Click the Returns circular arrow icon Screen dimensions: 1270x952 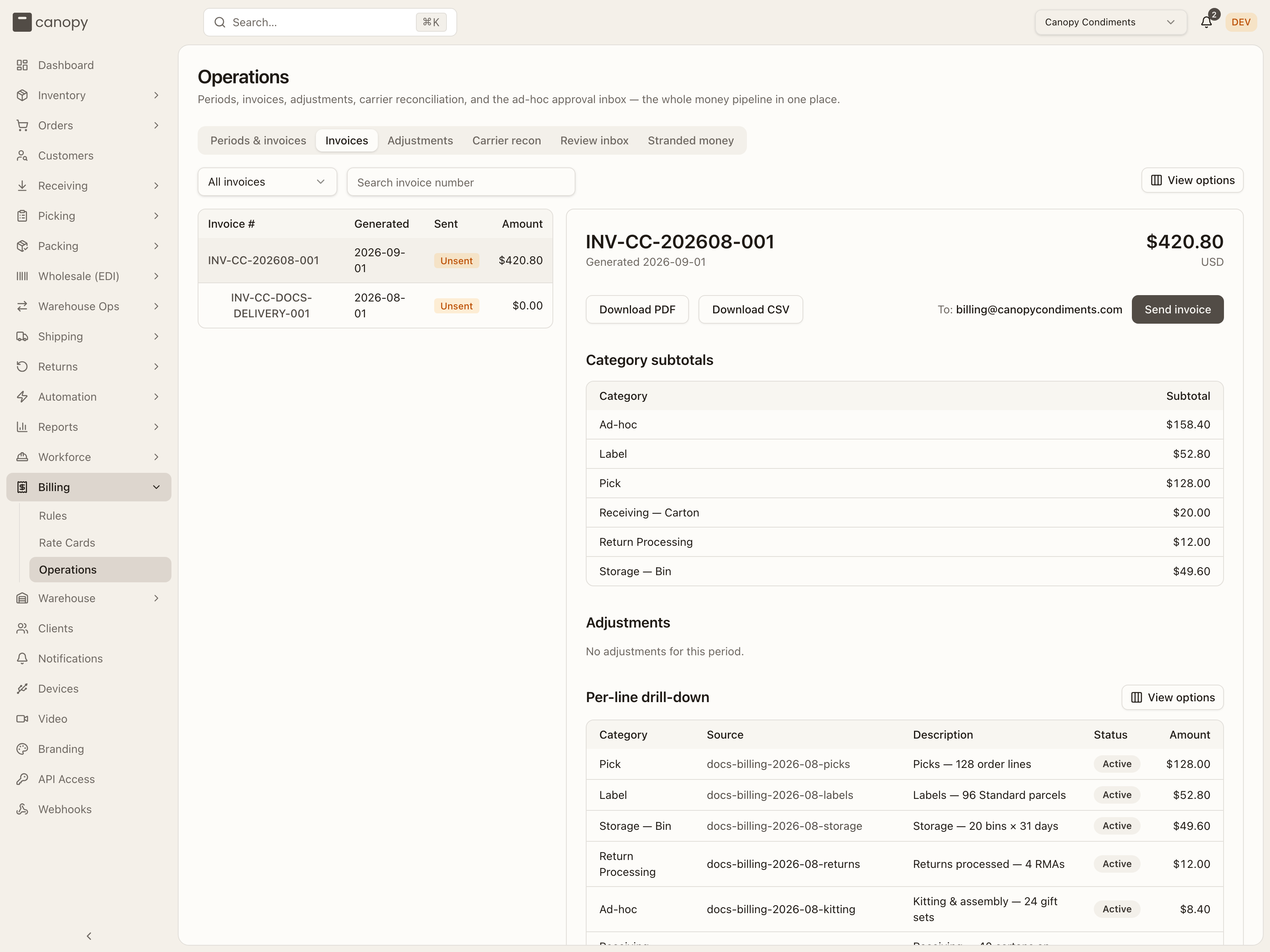click(x=22, y=367)
